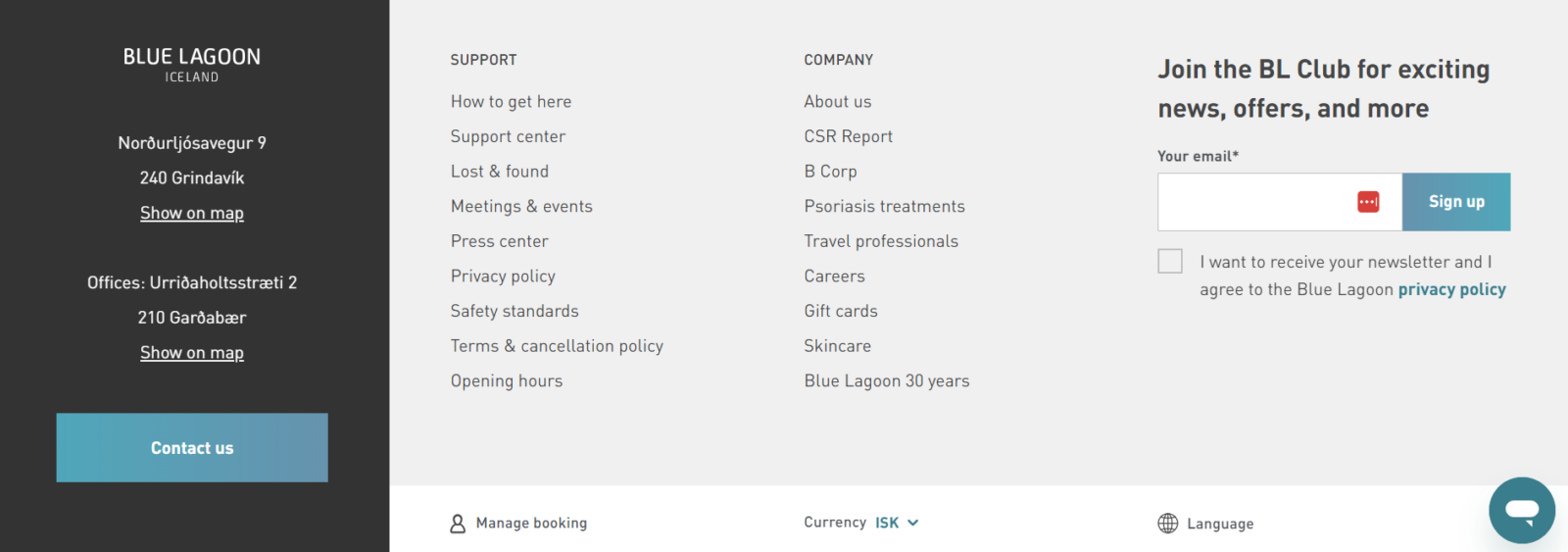Open the Gift cards page
This screenshot has width=1568, height=552.
click(841, 312)
